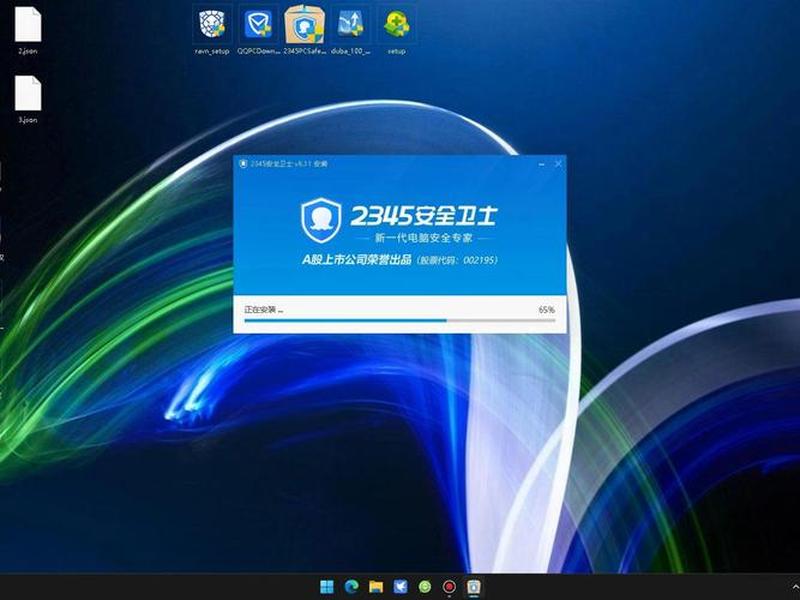This screenshot has height=600, width=800.
Task: Minimize the 2345安全卫士 installer window
Action: [541, 164]
